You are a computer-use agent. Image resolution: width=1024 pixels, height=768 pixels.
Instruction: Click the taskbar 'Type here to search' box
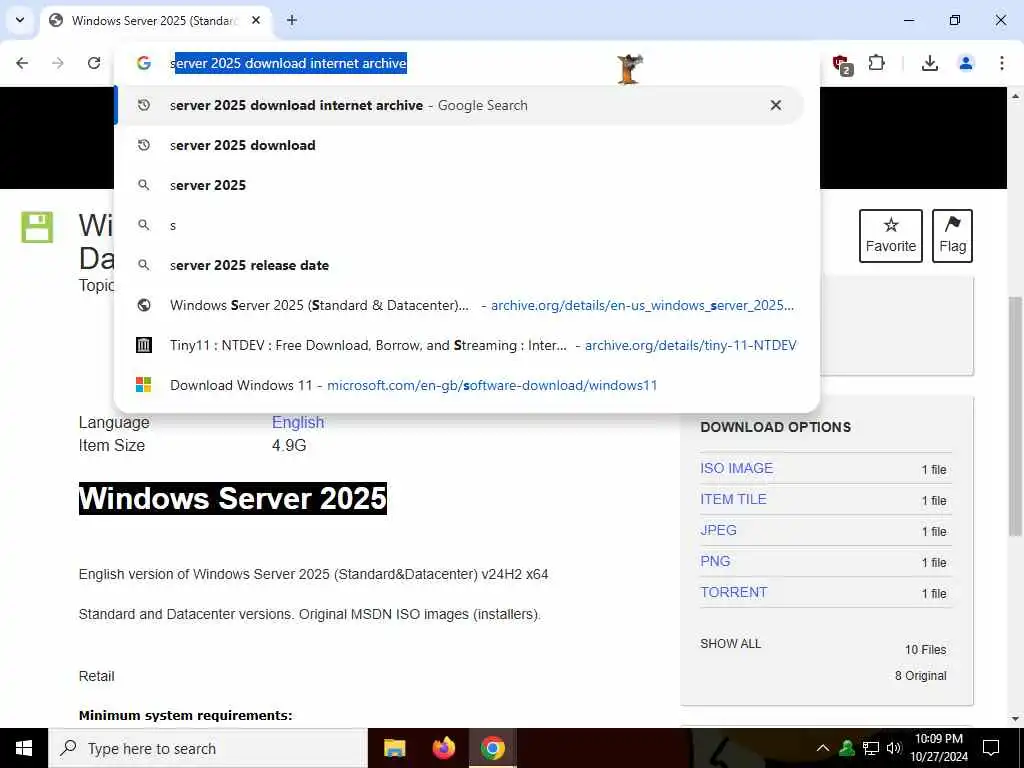point(208,748)
